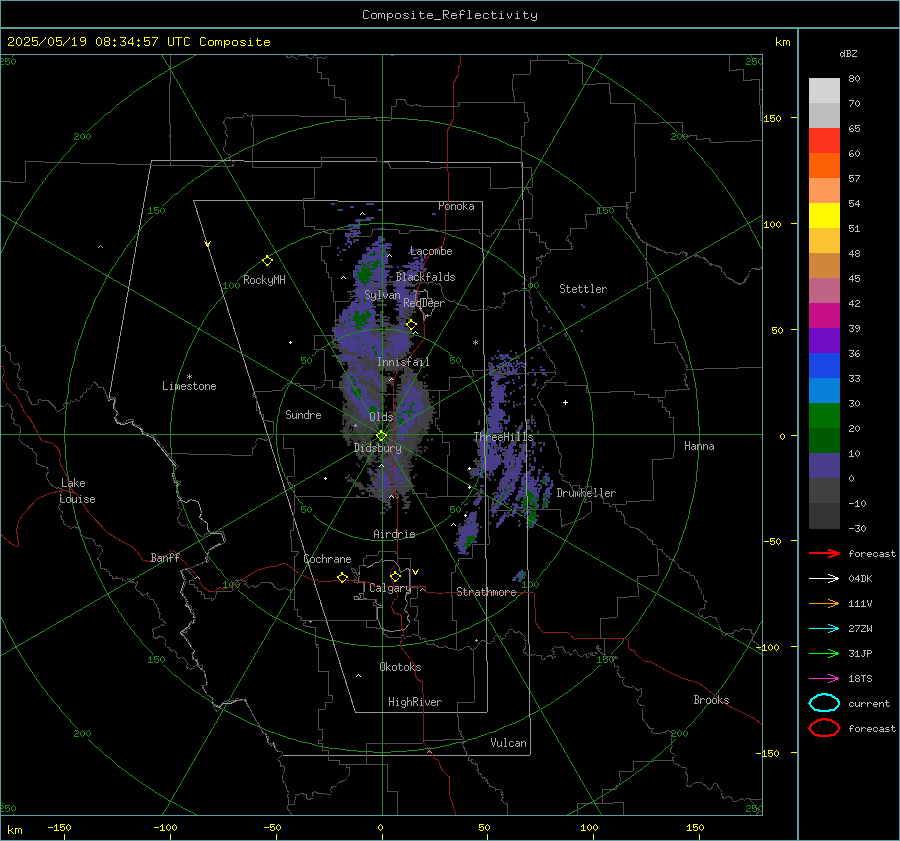The image size is (900, 841).
Task: Click the yellow diamond marker below Cochrane
Action: pos(342,577)
